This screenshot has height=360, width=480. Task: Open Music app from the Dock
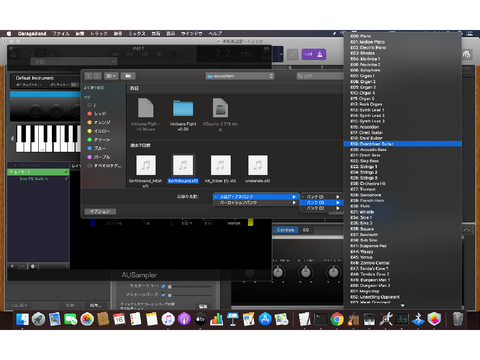point(168,319)
